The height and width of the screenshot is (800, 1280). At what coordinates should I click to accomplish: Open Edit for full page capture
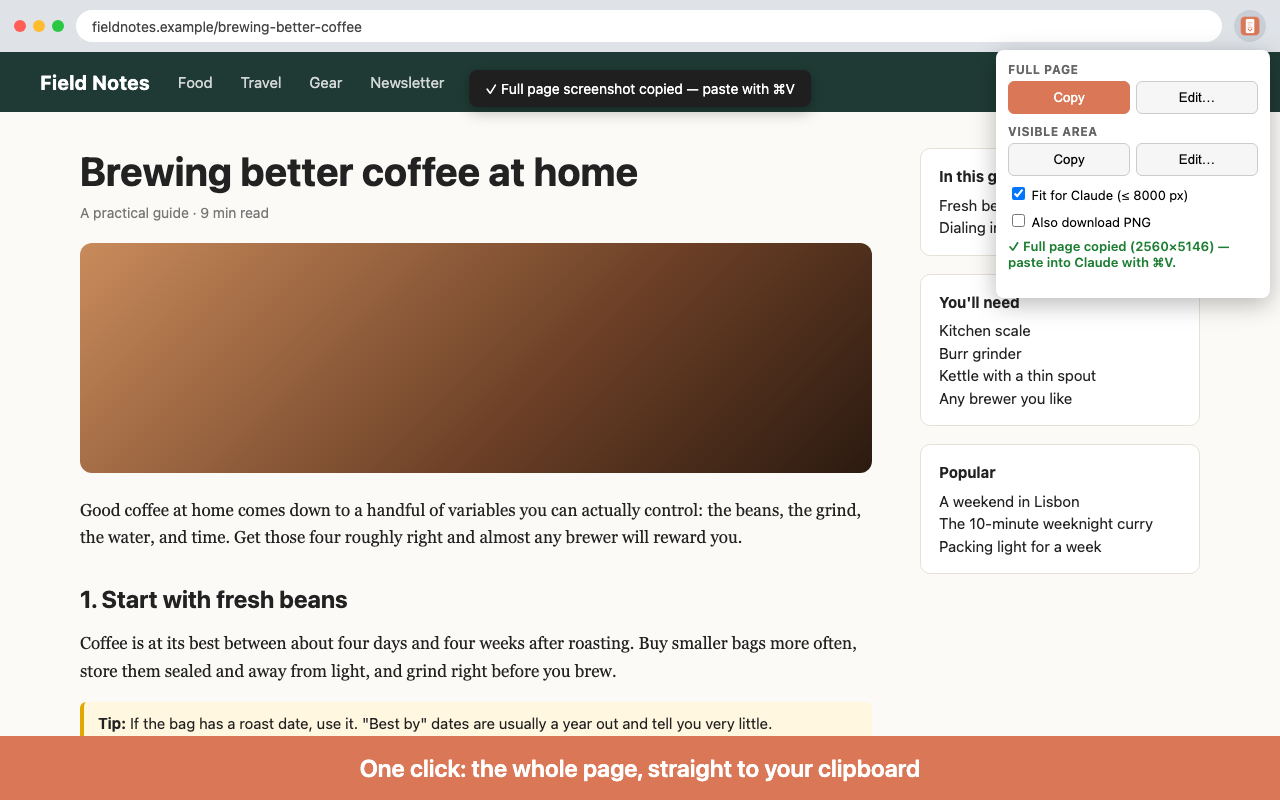tap(1196, 97)
